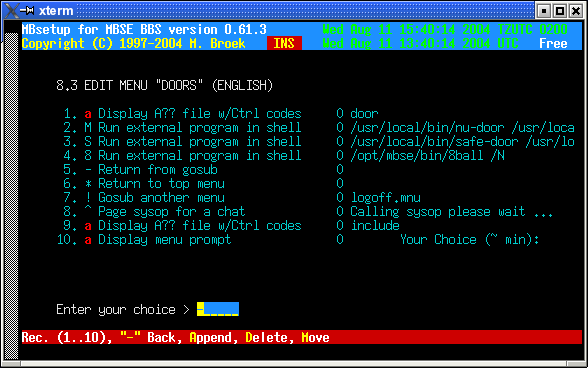This screenshot has width=588, height=368.
Task: Click the xterm maximize window button
Action: (560, 11)
